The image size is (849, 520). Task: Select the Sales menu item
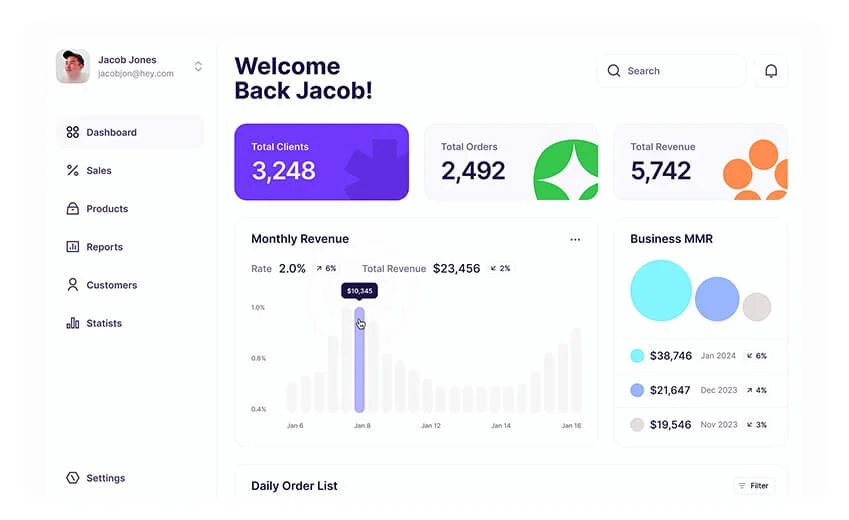pos(99,171)
